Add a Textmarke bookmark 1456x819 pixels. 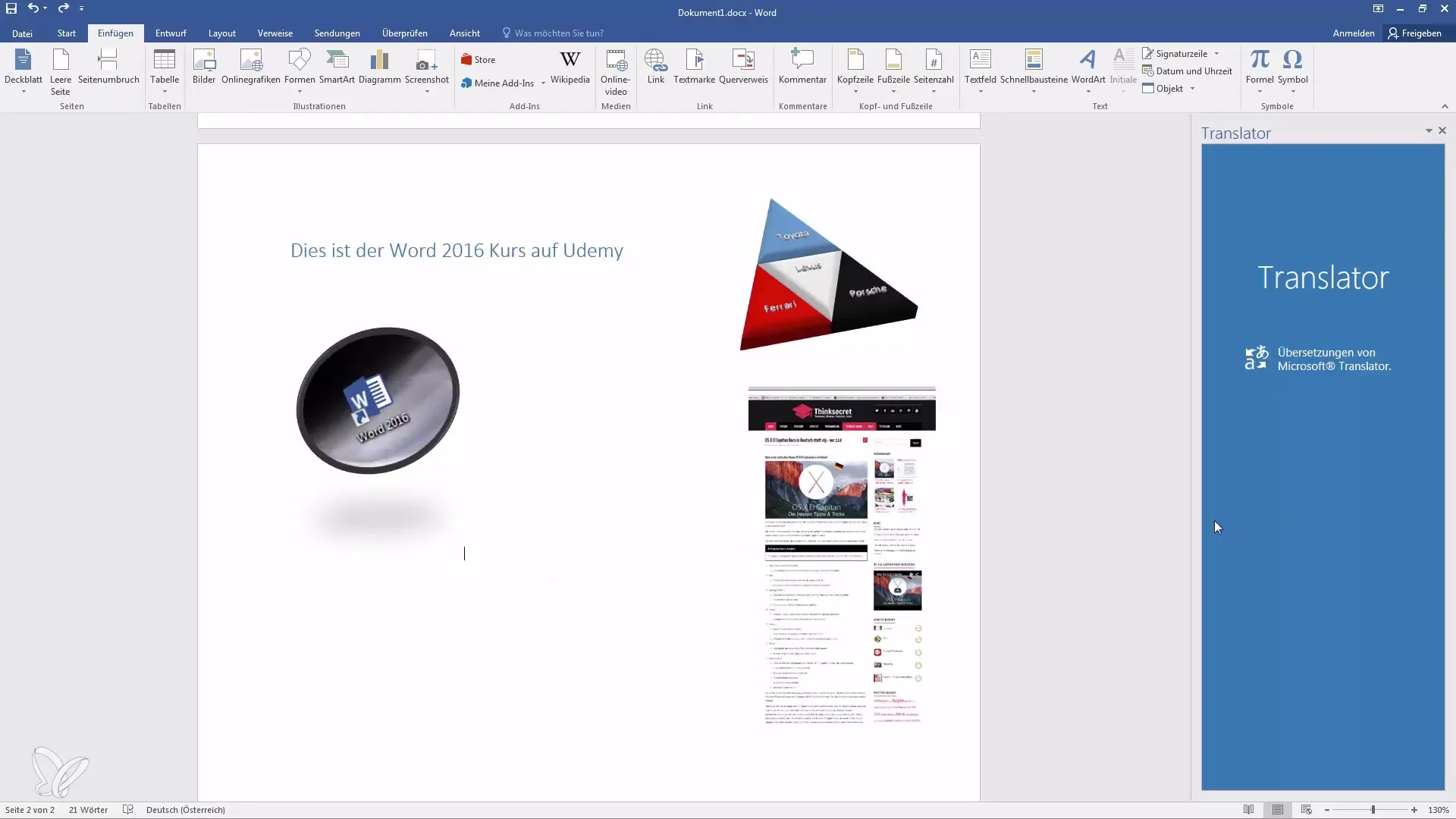[694, 67]
